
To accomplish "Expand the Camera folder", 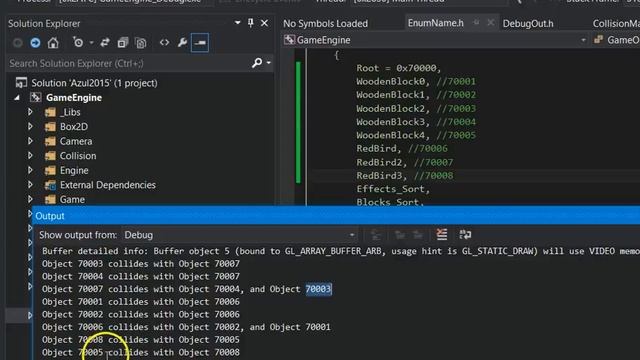I will tap(30, 141).
